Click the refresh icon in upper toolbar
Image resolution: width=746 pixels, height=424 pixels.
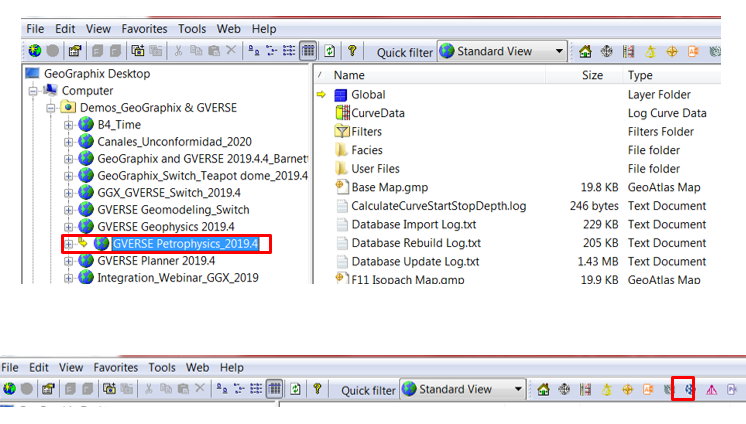tap(330, 50)
